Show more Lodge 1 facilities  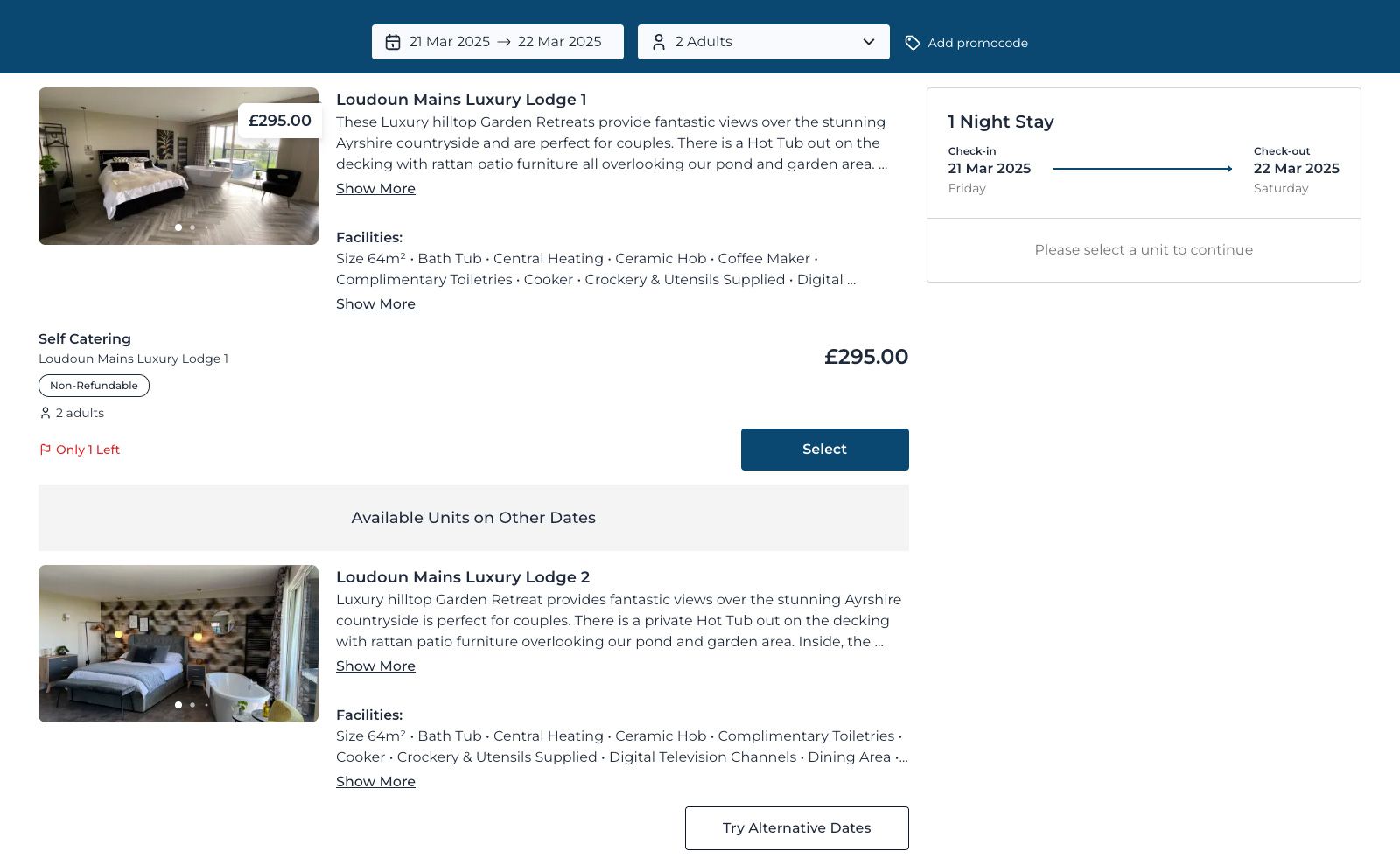coord(375,304)
